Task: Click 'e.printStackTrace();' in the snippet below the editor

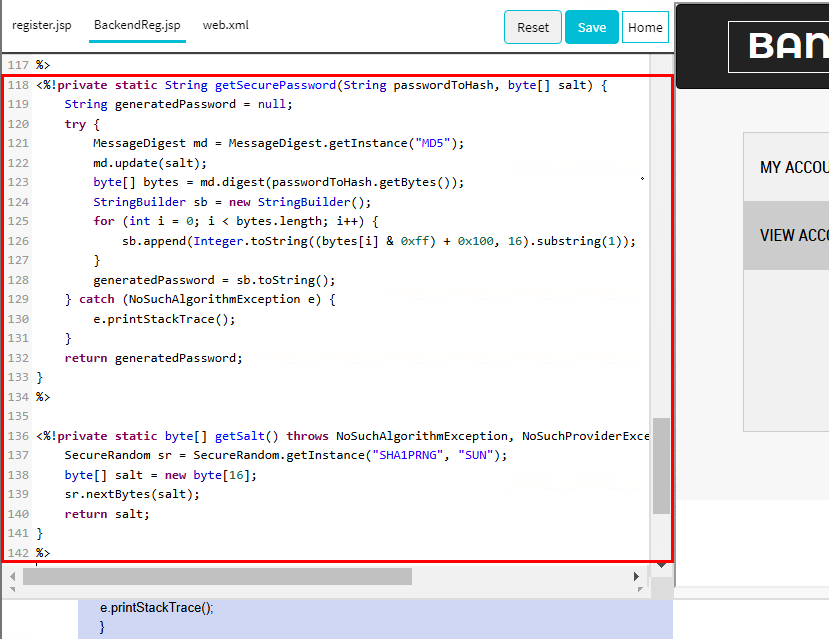Action: pos(156,608)
